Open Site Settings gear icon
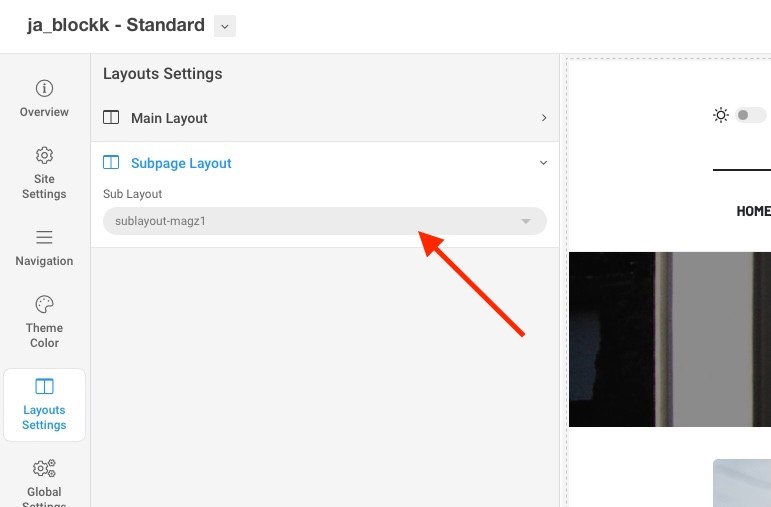The image size is (771, 507). pyautogui.click(x=44, y=155)
